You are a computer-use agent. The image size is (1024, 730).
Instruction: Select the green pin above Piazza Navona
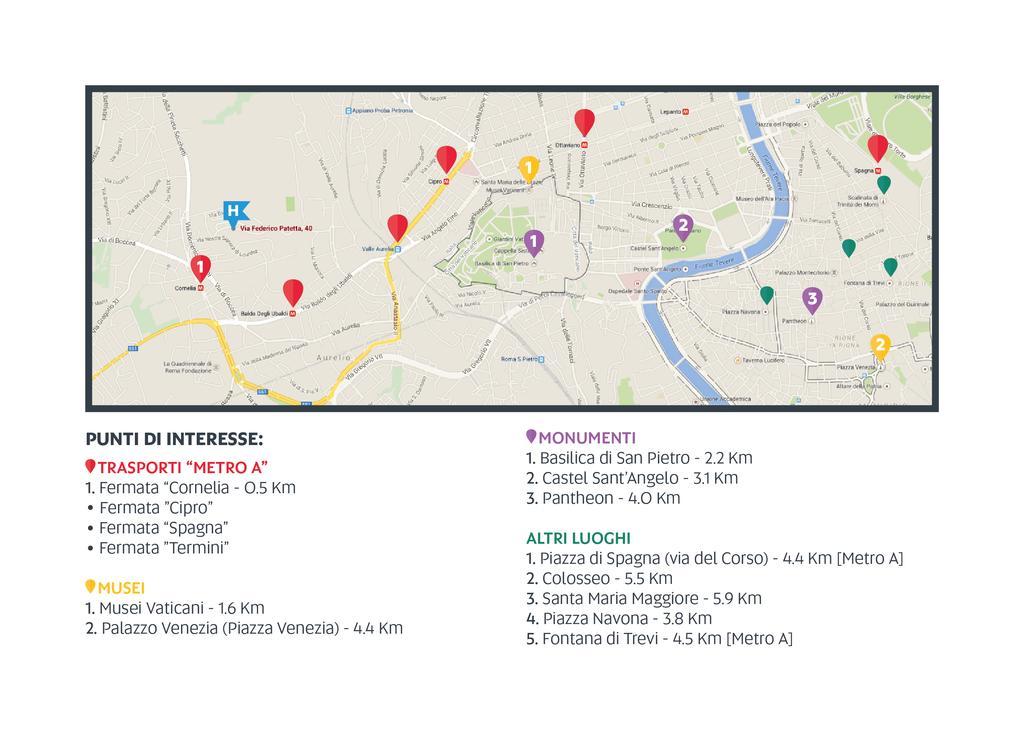(767, 295)
